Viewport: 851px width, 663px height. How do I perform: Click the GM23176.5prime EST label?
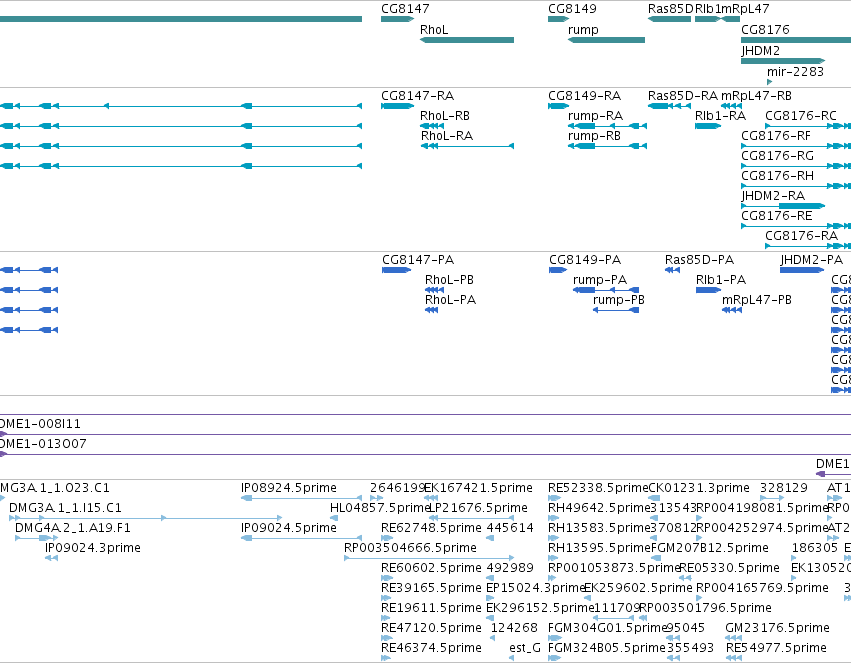click(777, 628)
